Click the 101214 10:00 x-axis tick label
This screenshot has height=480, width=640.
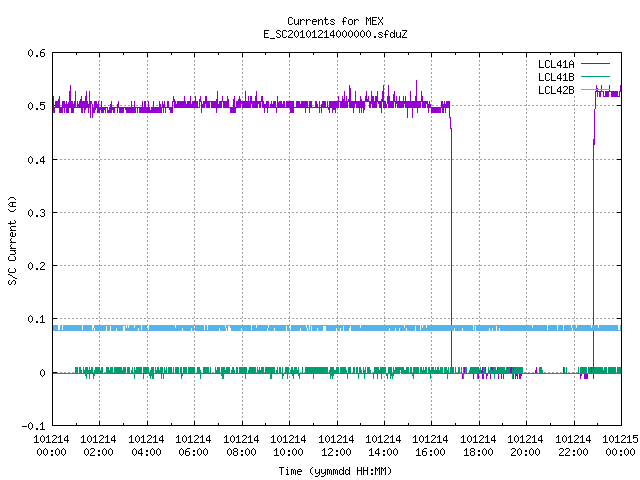tap(288, 445)
